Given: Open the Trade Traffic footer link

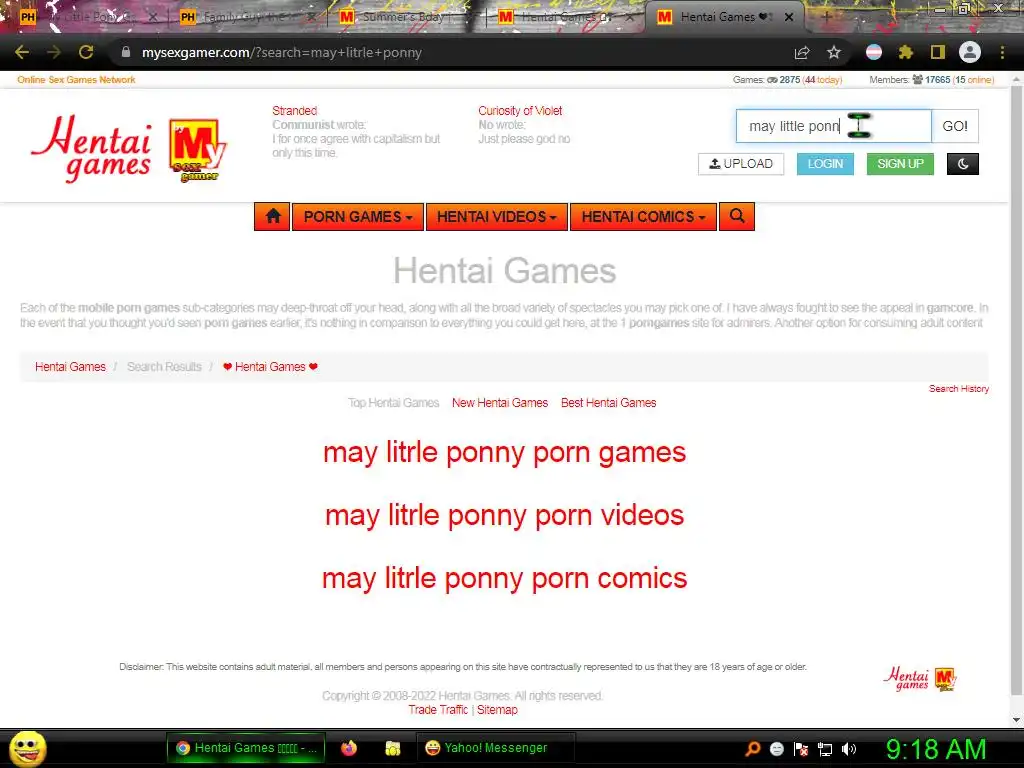Looking at the screenshot, I should (x=438, y=710).
